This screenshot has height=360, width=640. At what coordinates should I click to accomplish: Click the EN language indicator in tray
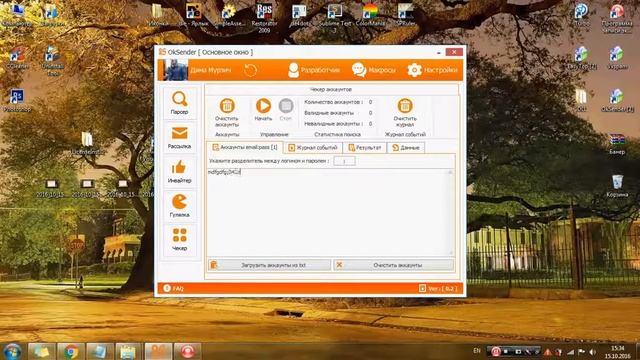tap(477, 351)
